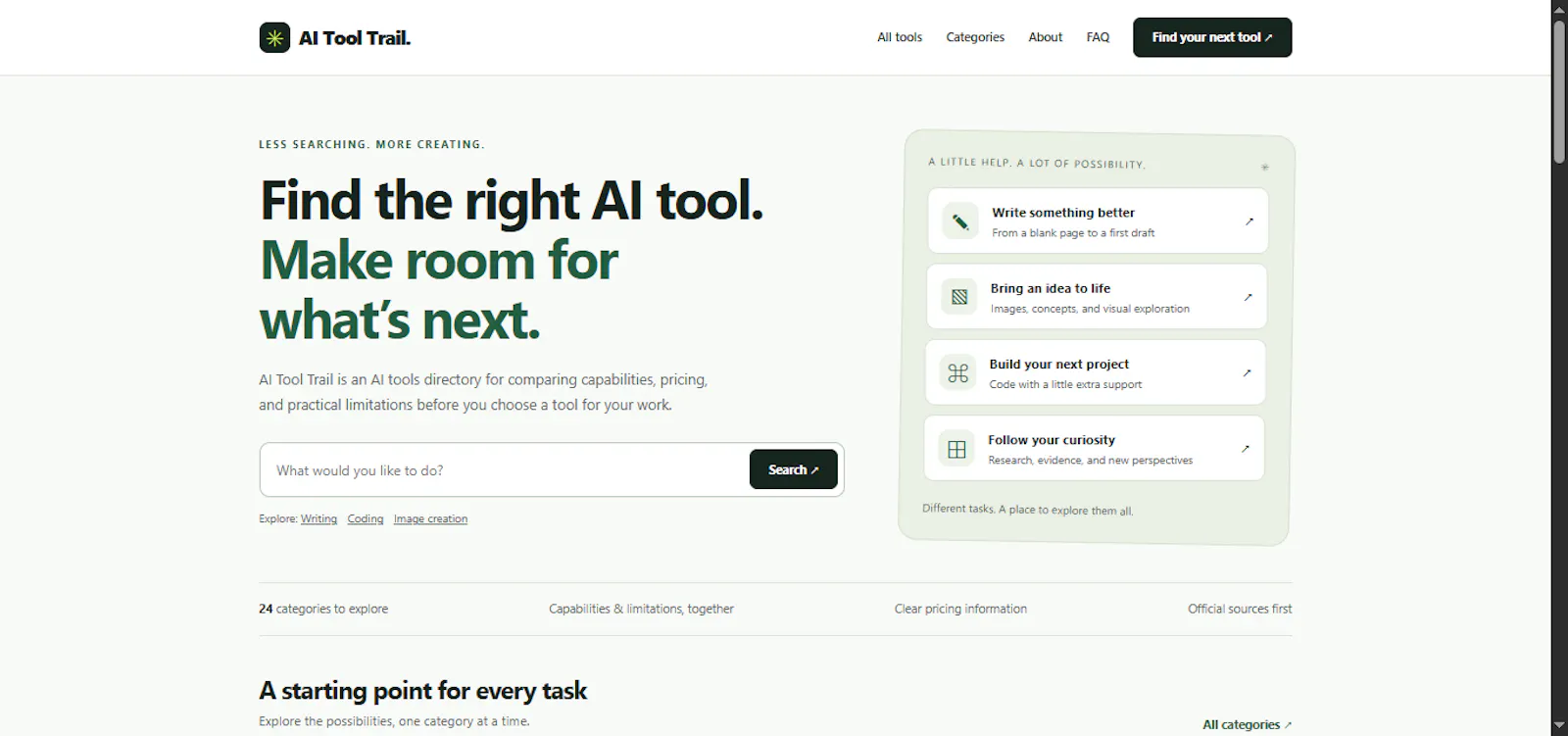Screen dimensions: 1568x736
Task: Click the scrollbar up arrow
Action: click(1559, 8)
